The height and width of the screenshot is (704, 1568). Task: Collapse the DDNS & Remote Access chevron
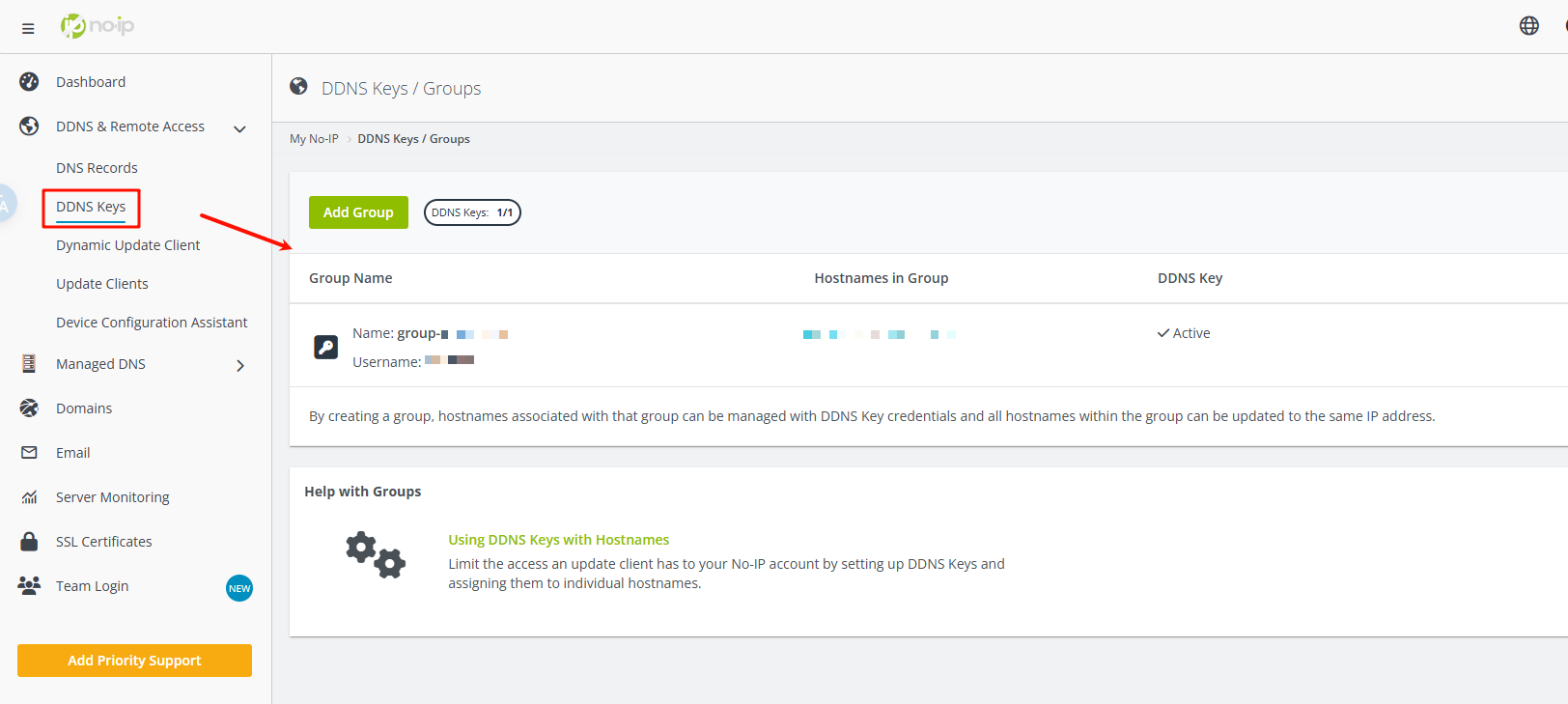[x=239, y=128]
